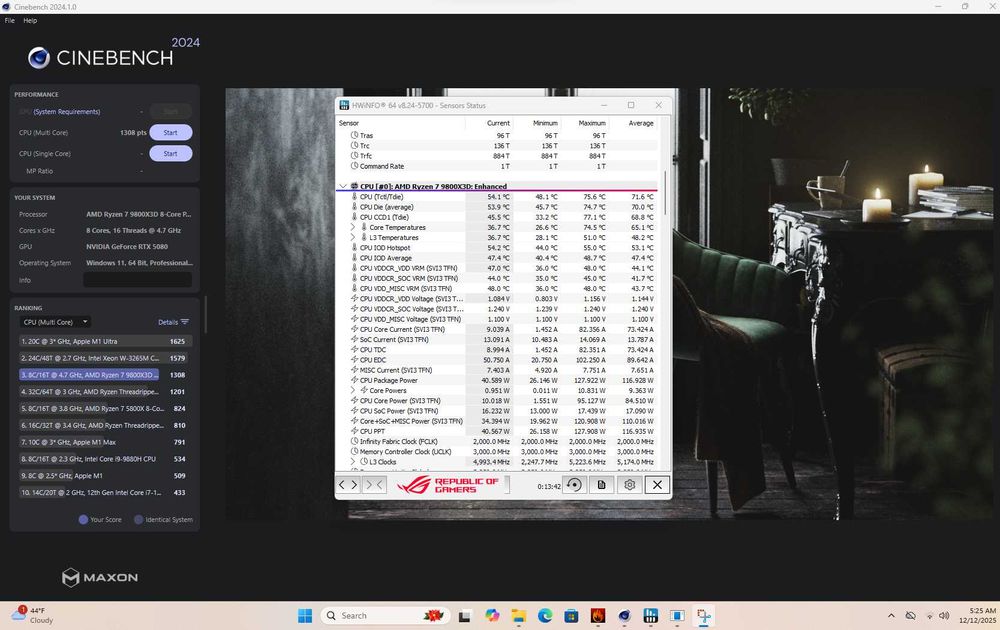Viewport: 1000px width, 630px height.
Task: Click the volume icon in system tray
Action: [x=945, y=615]
